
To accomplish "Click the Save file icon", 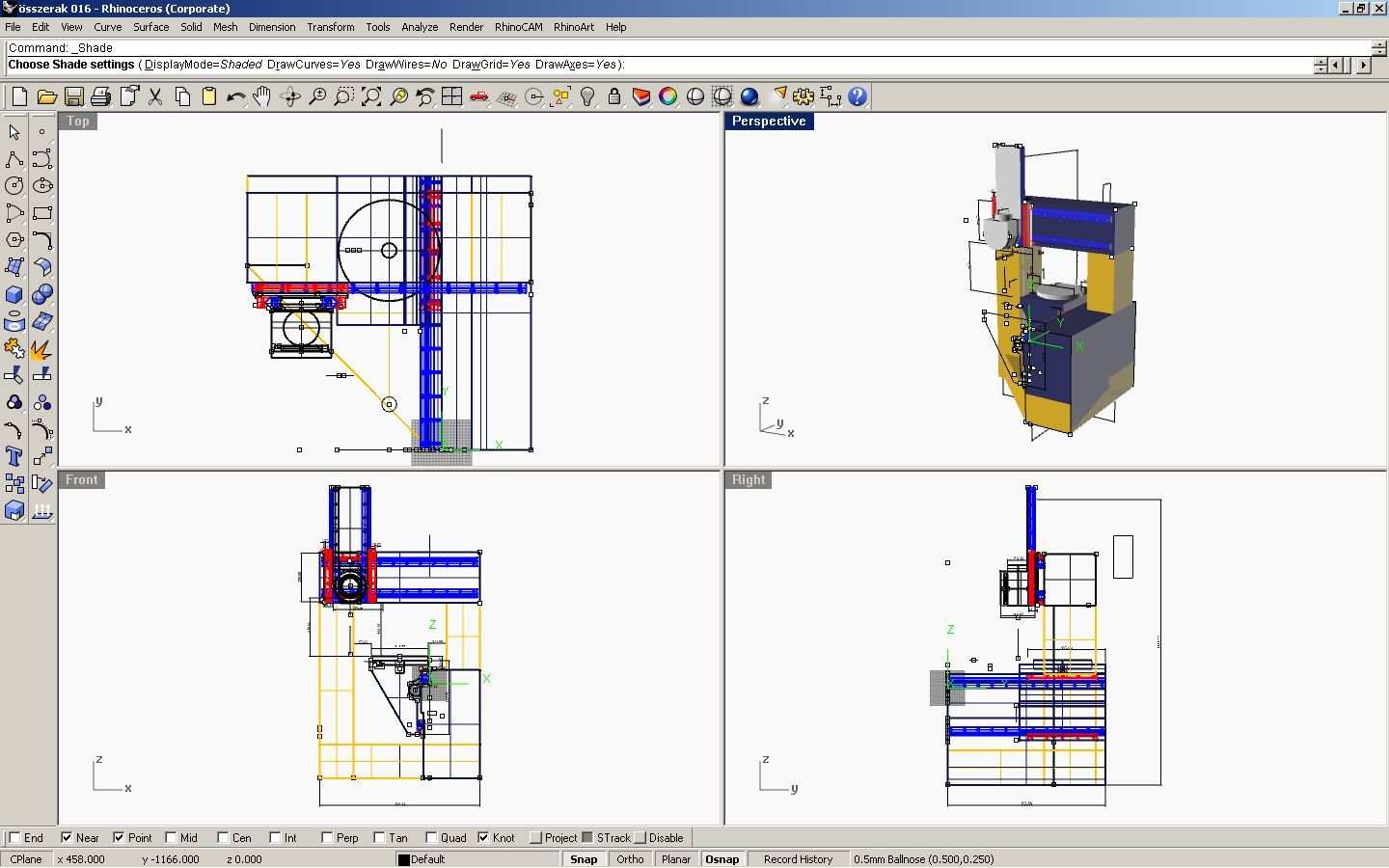I will (74, 96).
